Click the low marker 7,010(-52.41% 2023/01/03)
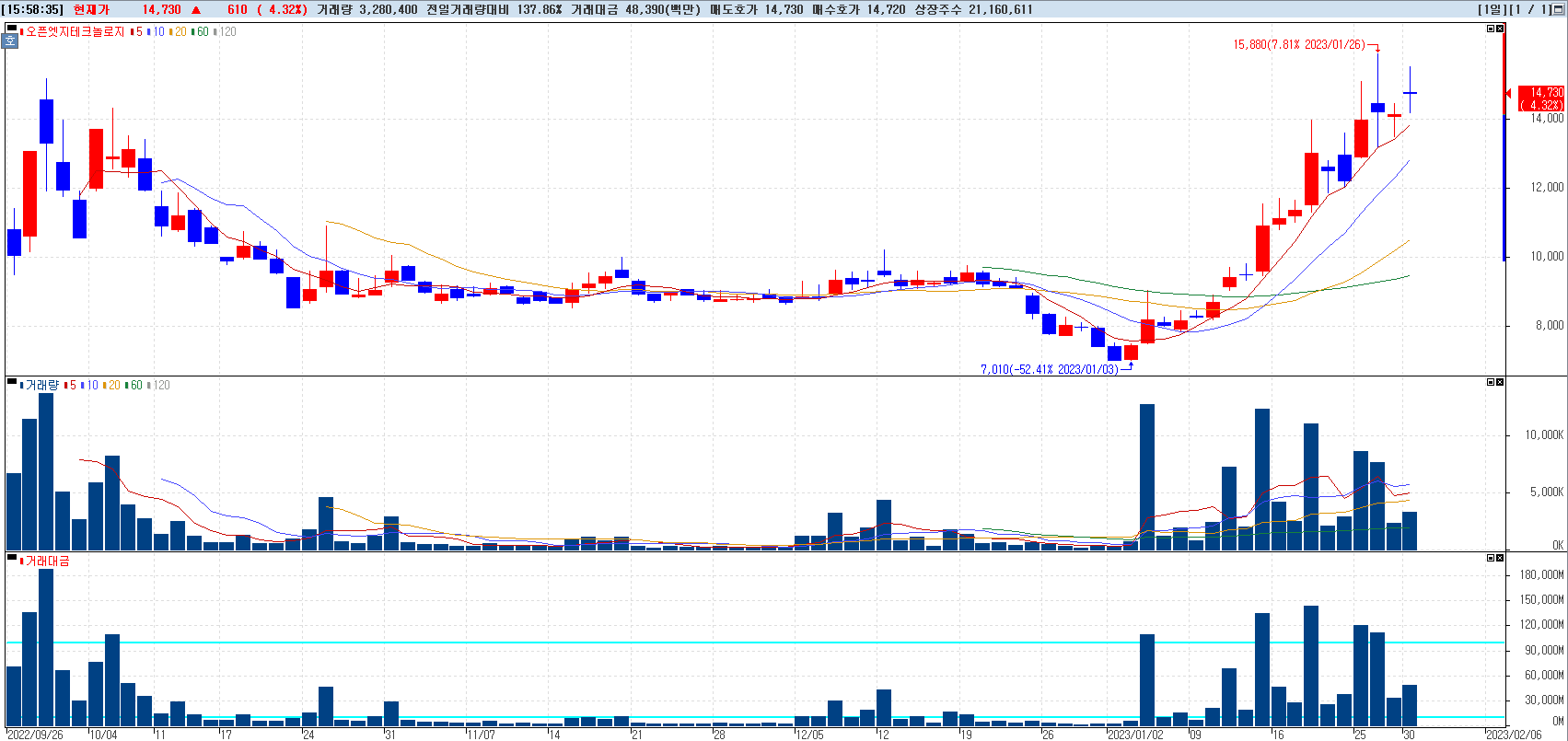 click(x=1050, y=369)
